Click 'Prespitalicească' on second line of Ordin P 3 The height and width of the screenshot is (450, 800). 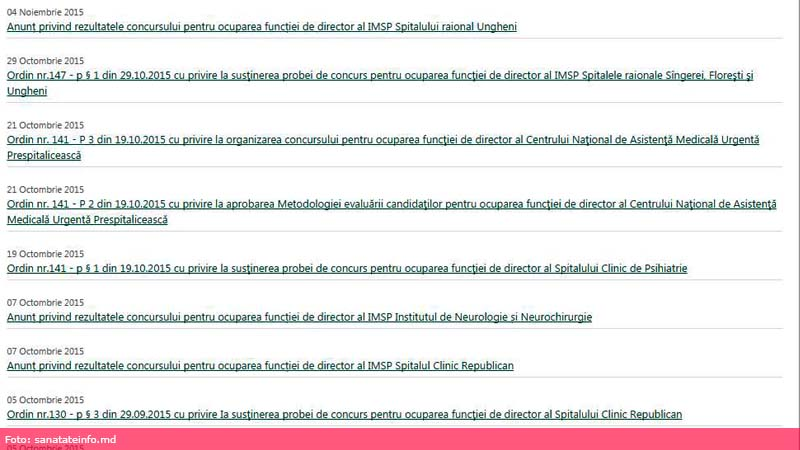44,156
